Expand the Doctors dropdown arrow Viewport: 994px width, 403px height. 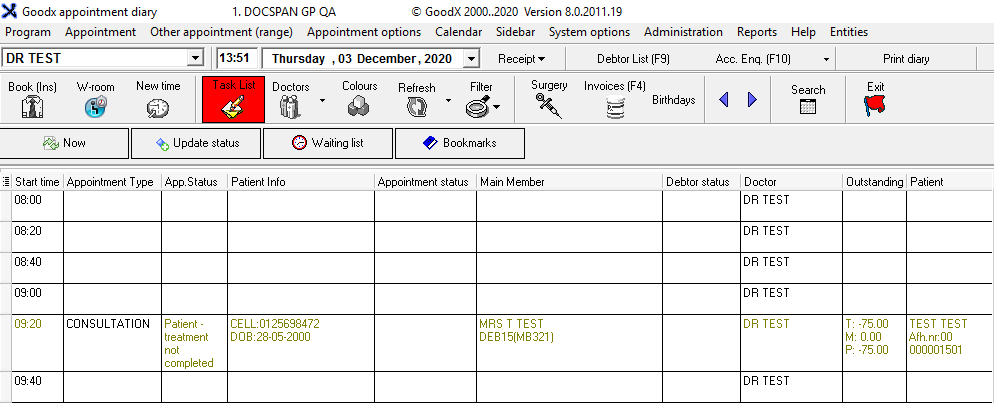coord(322,101)
